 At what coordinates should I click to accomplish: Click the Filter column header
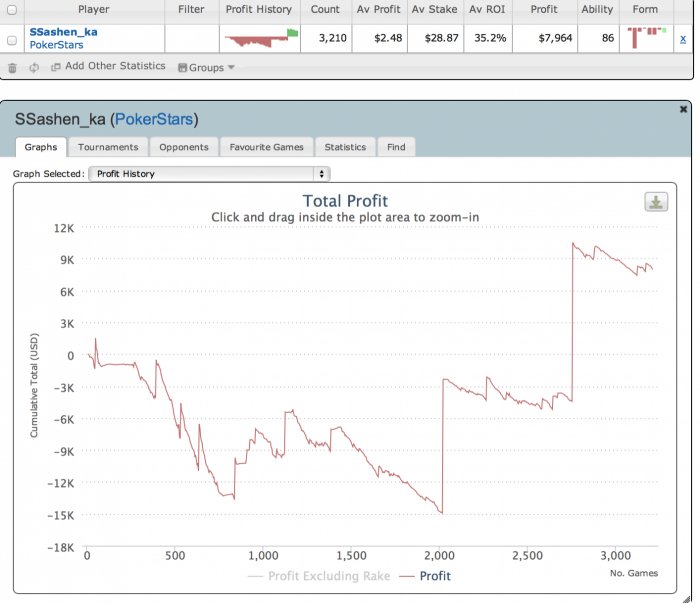(191, 9)
